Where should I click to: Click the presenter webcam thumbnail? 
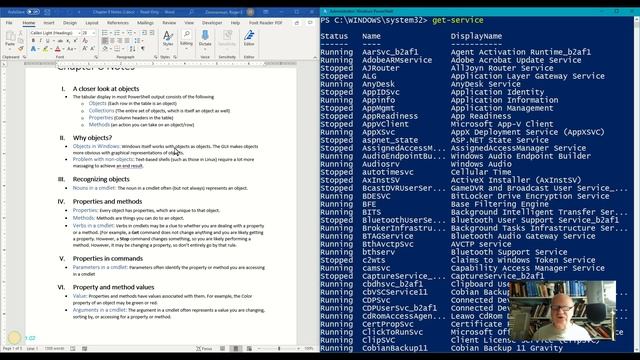[562, 310]
